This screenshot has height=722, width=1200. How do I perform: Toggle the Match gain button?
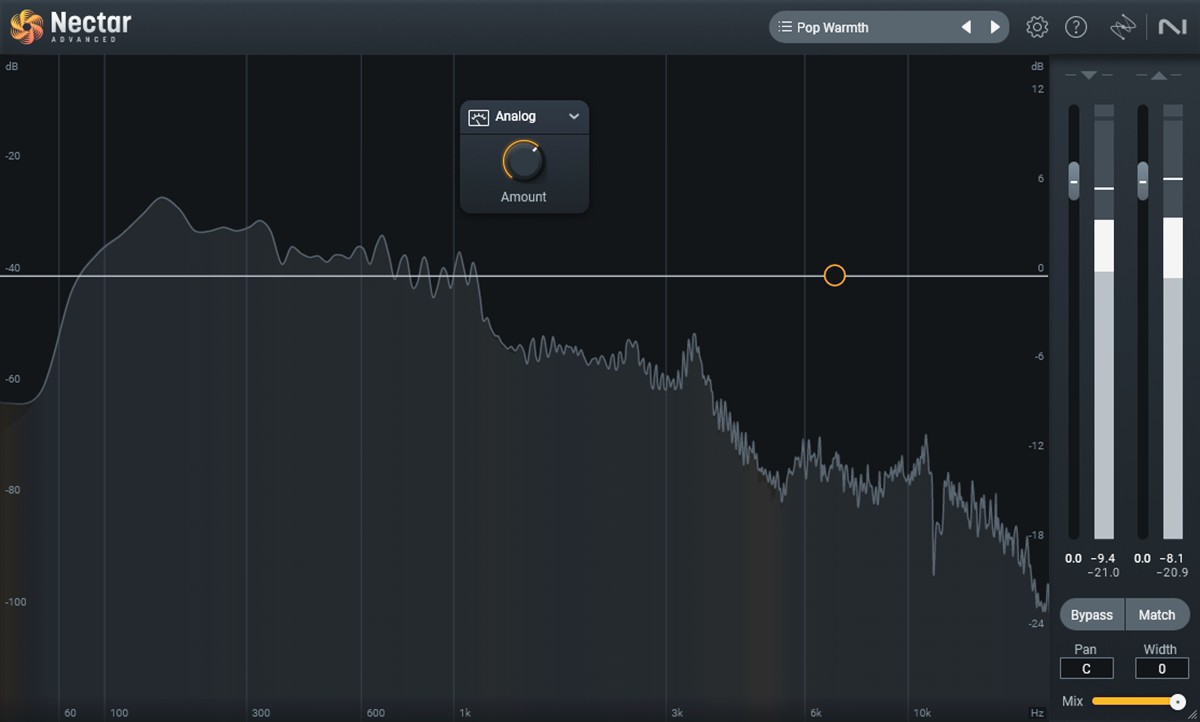[1156, 615]
